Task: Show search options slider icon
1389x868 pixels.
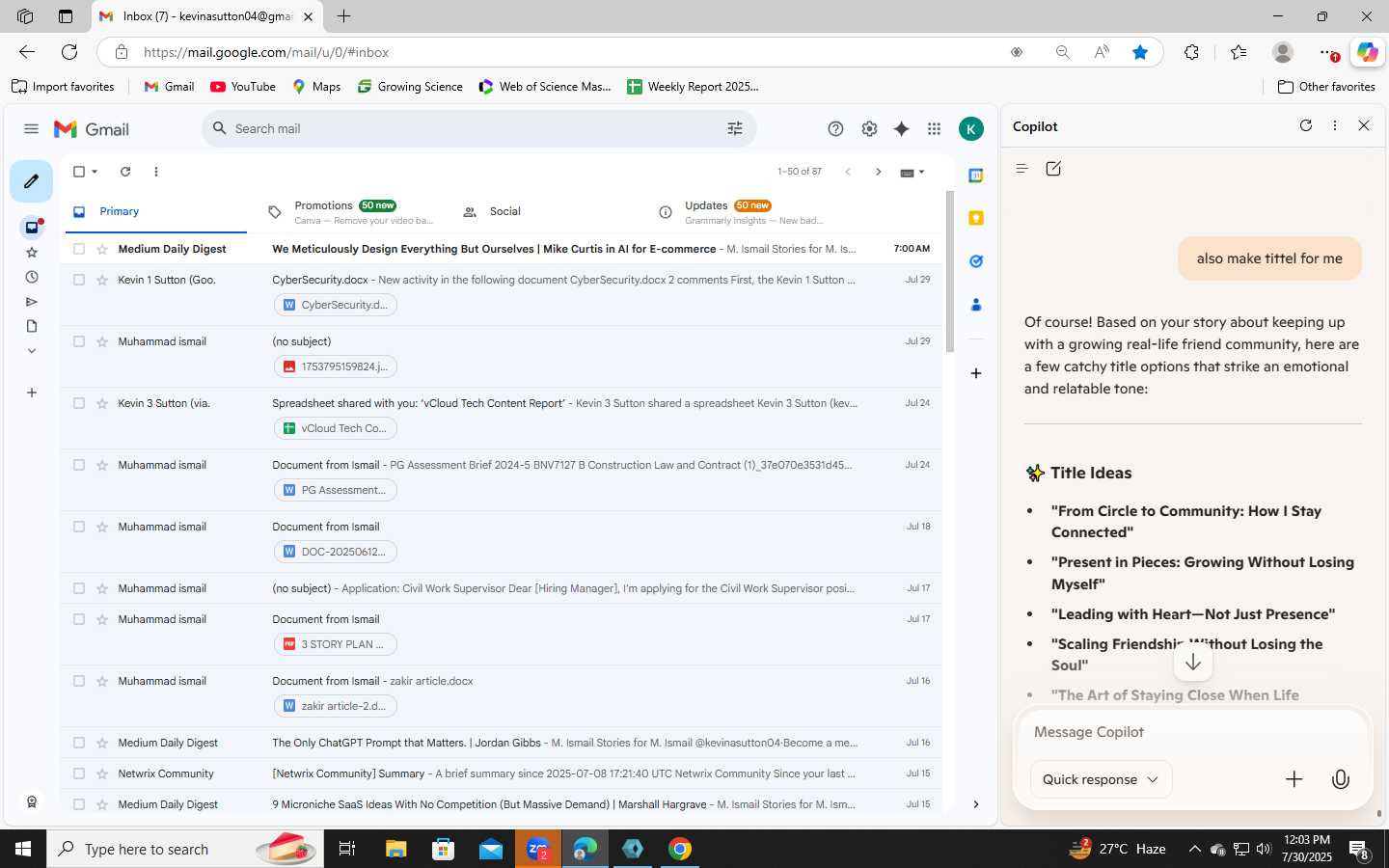Action: tap(735, 128)
